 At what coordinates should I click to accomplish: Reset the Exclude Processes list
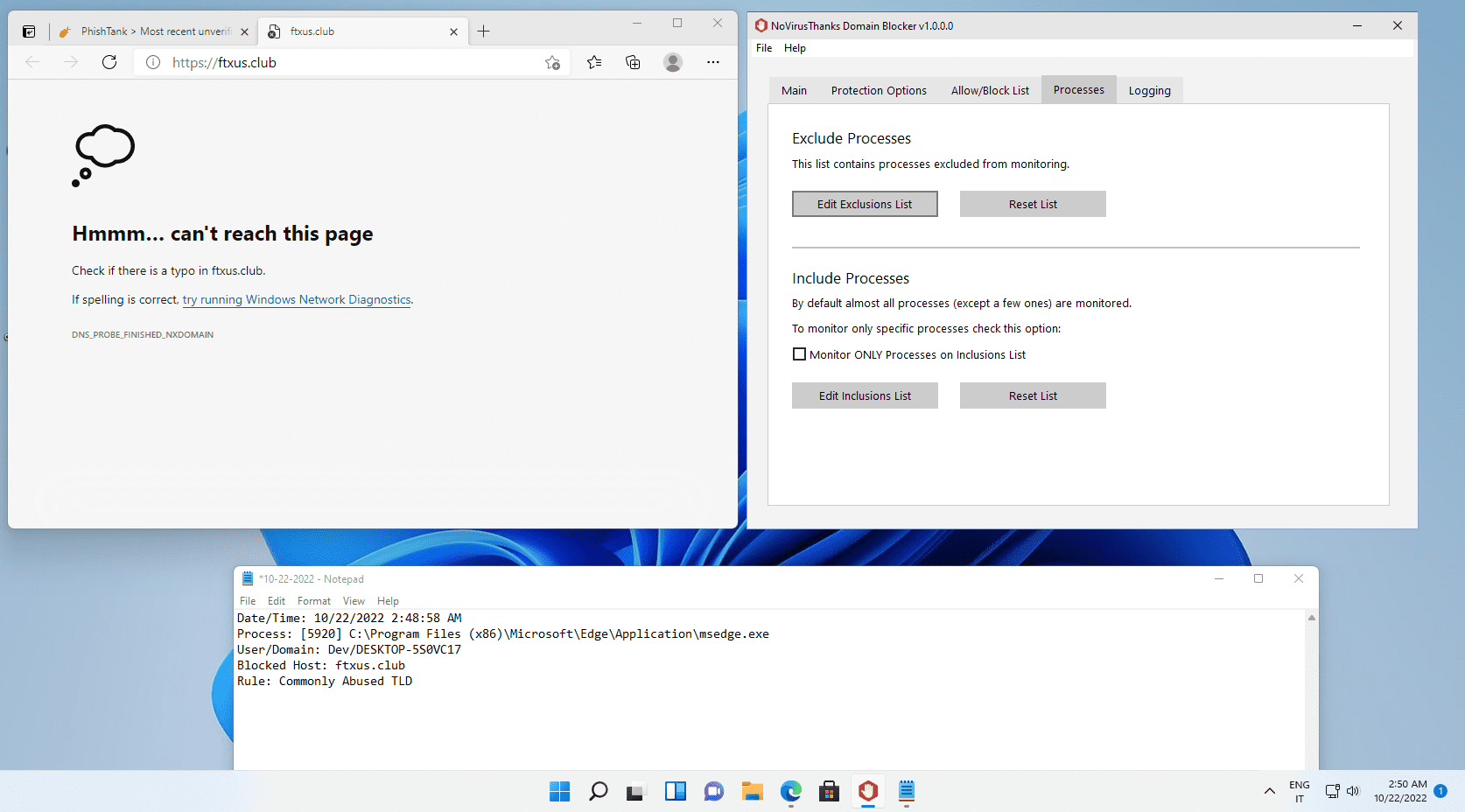click(1033, 204)
